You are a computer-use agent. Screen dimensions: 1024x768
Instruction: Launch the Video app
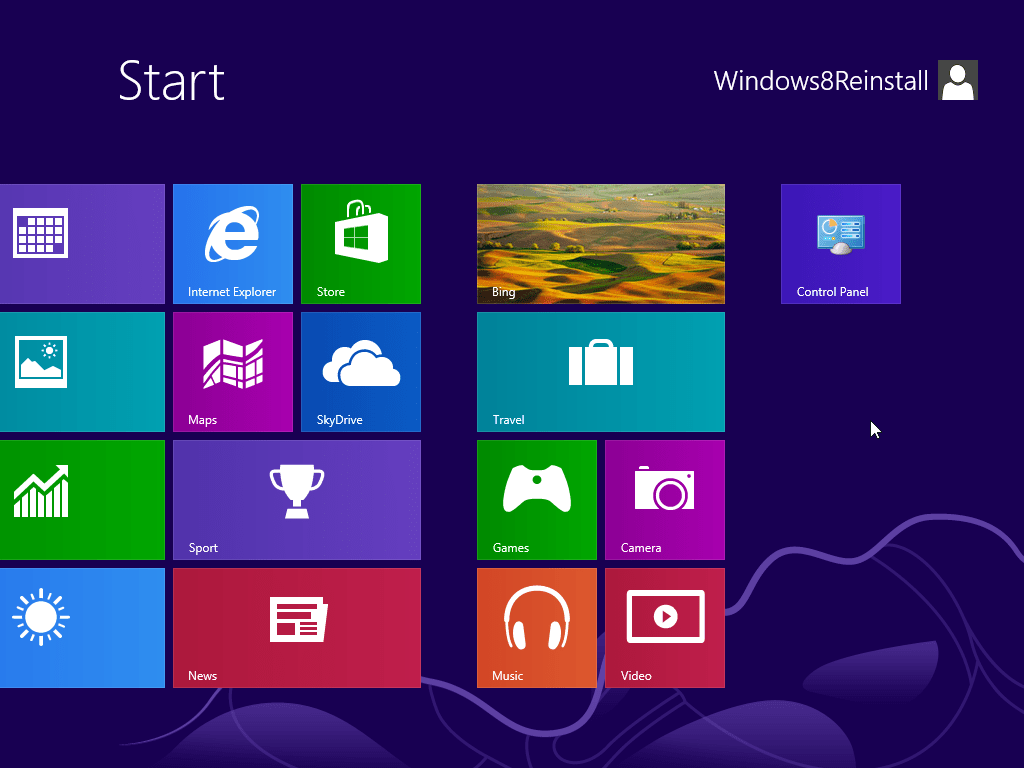[x=665, y=627]
